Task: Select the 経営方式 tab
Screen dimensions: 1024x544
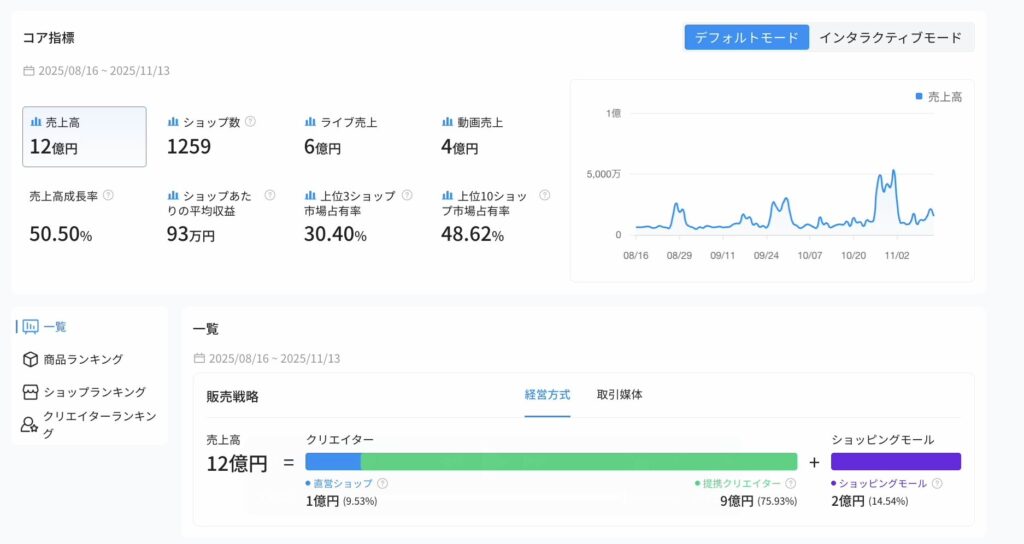Action: click(547, 395)
